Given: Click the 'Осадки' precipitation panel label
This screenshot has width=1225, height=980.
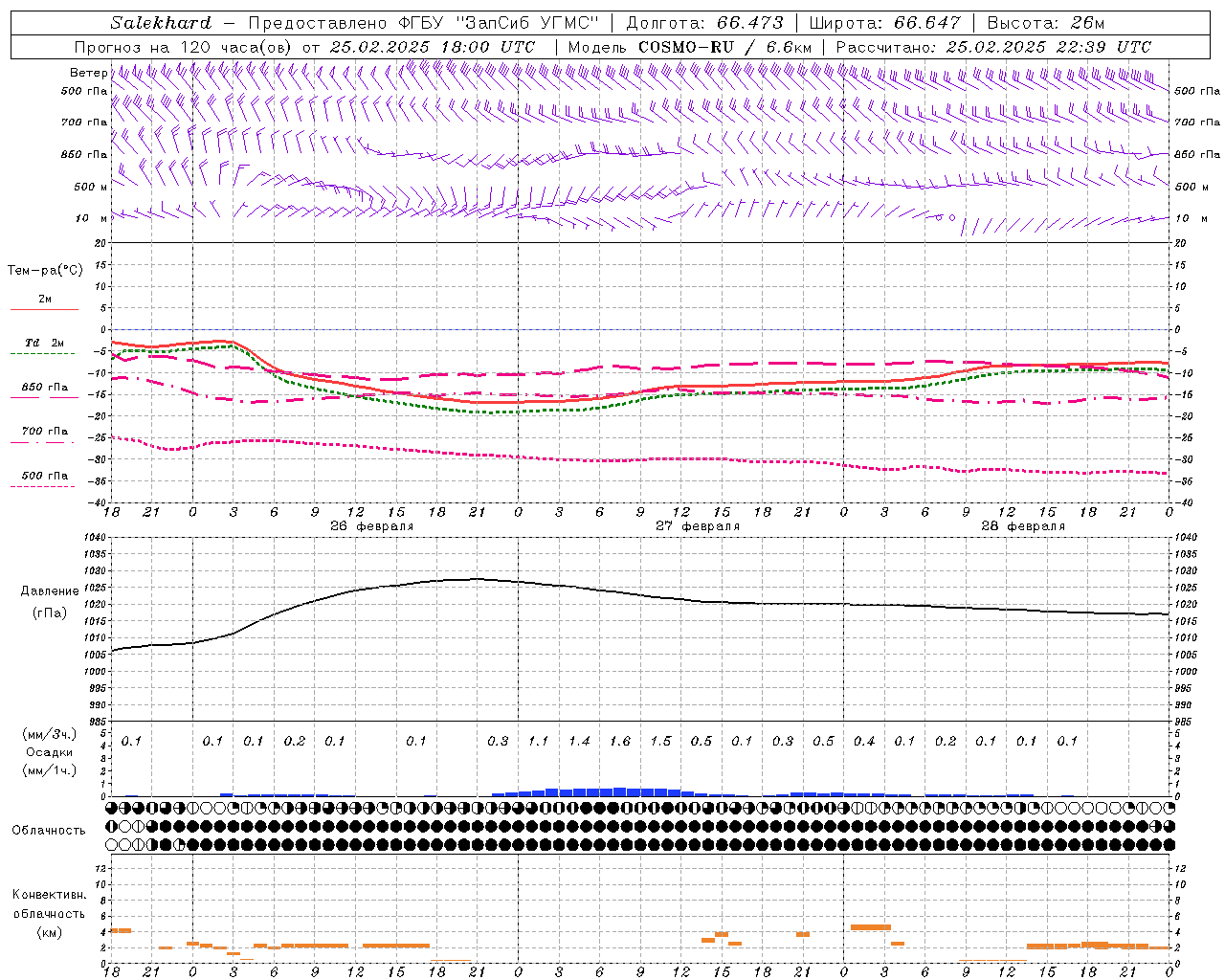Looking at the screenshot, I should point(50,752).
